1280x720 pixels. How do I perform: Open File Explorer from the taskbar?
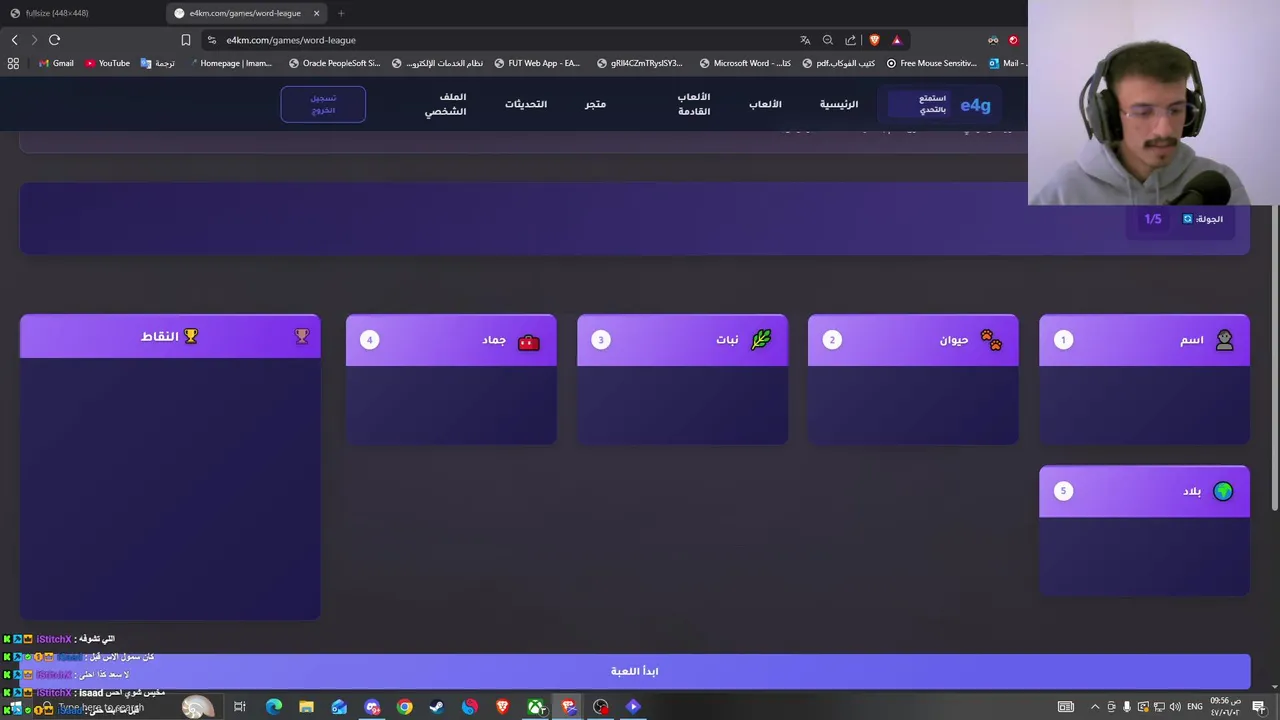306,707
